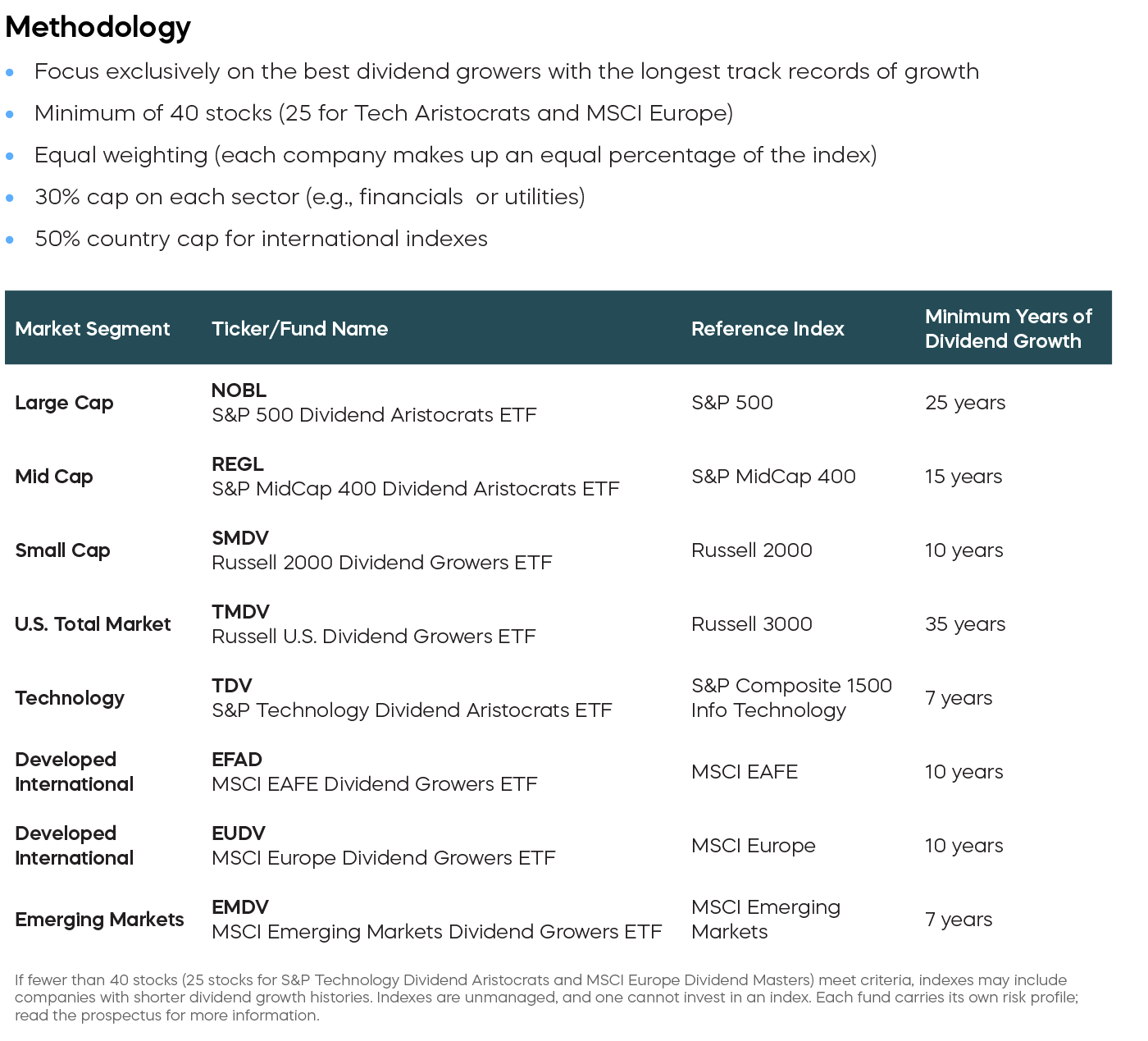Select the Large Cap segment label
1148x1041 pixels.
coord(64,403)
